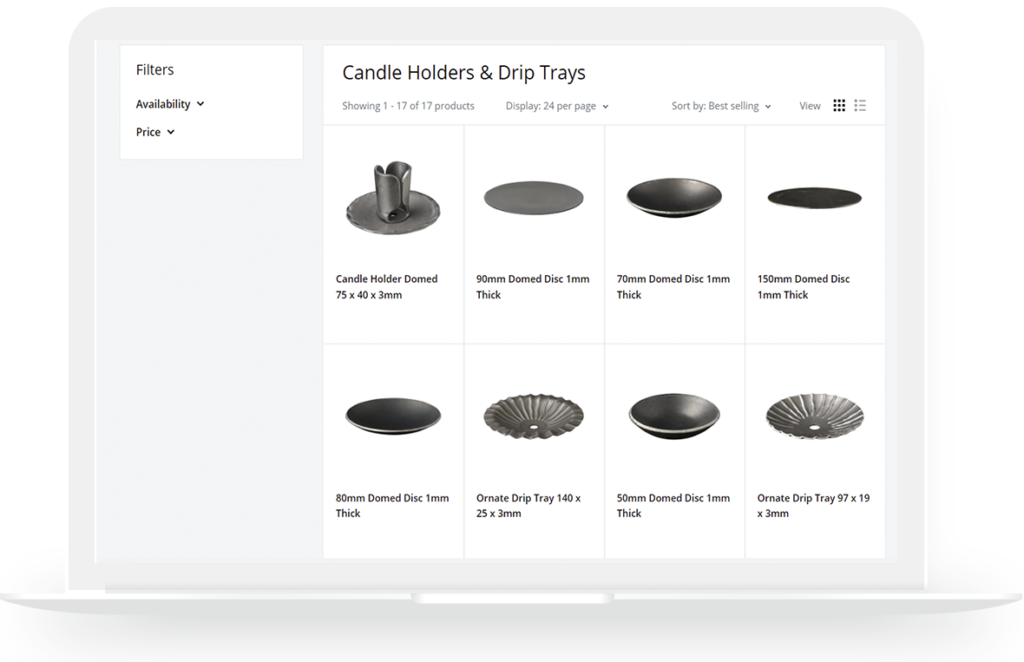Viewport: 1024px width, 662px height.
Task: View the 150mm Domed Disc image
Action: click(814, 197)
